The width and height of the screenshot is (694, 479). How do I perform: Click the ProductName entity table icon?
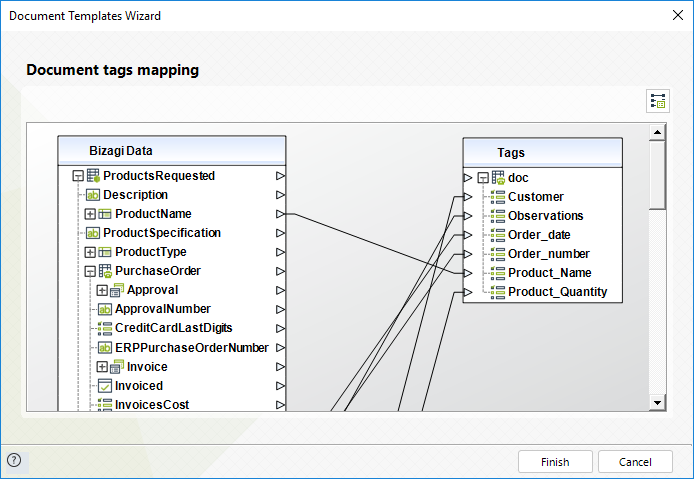pyautogui.click(x=104, y=214)
